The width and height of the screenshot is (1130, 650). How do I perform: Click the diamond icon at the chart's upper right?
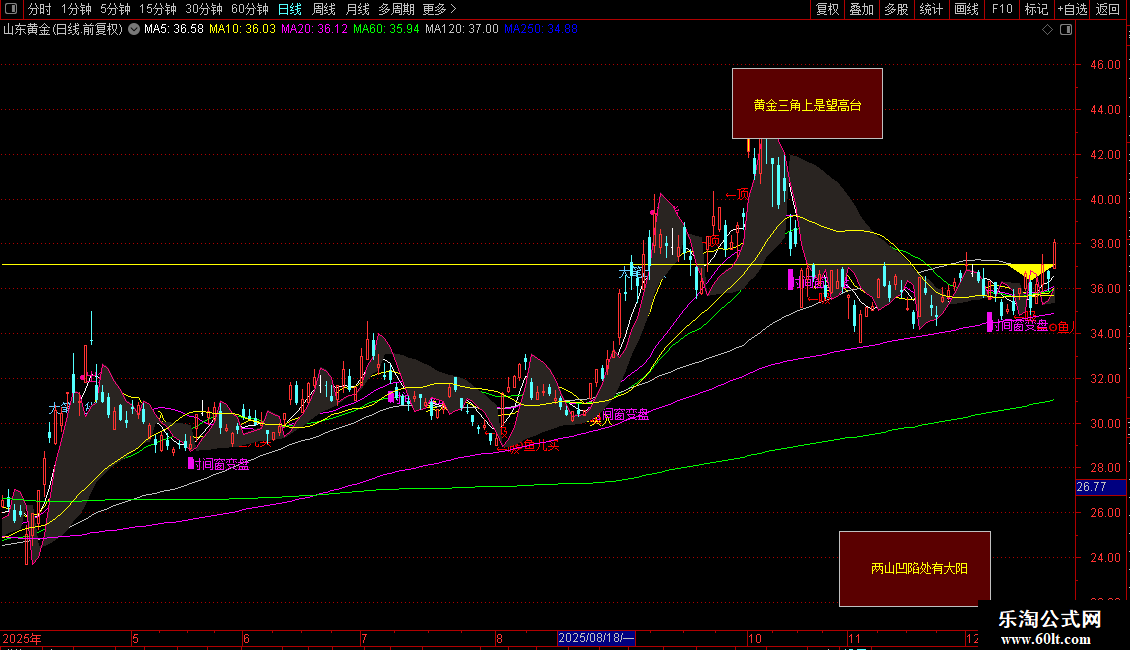(x=1047, y=30)
